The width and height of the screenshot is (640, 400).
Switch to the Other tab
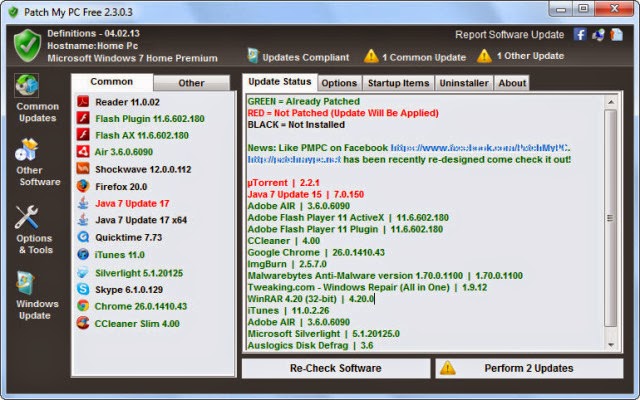tap(191, 83)
